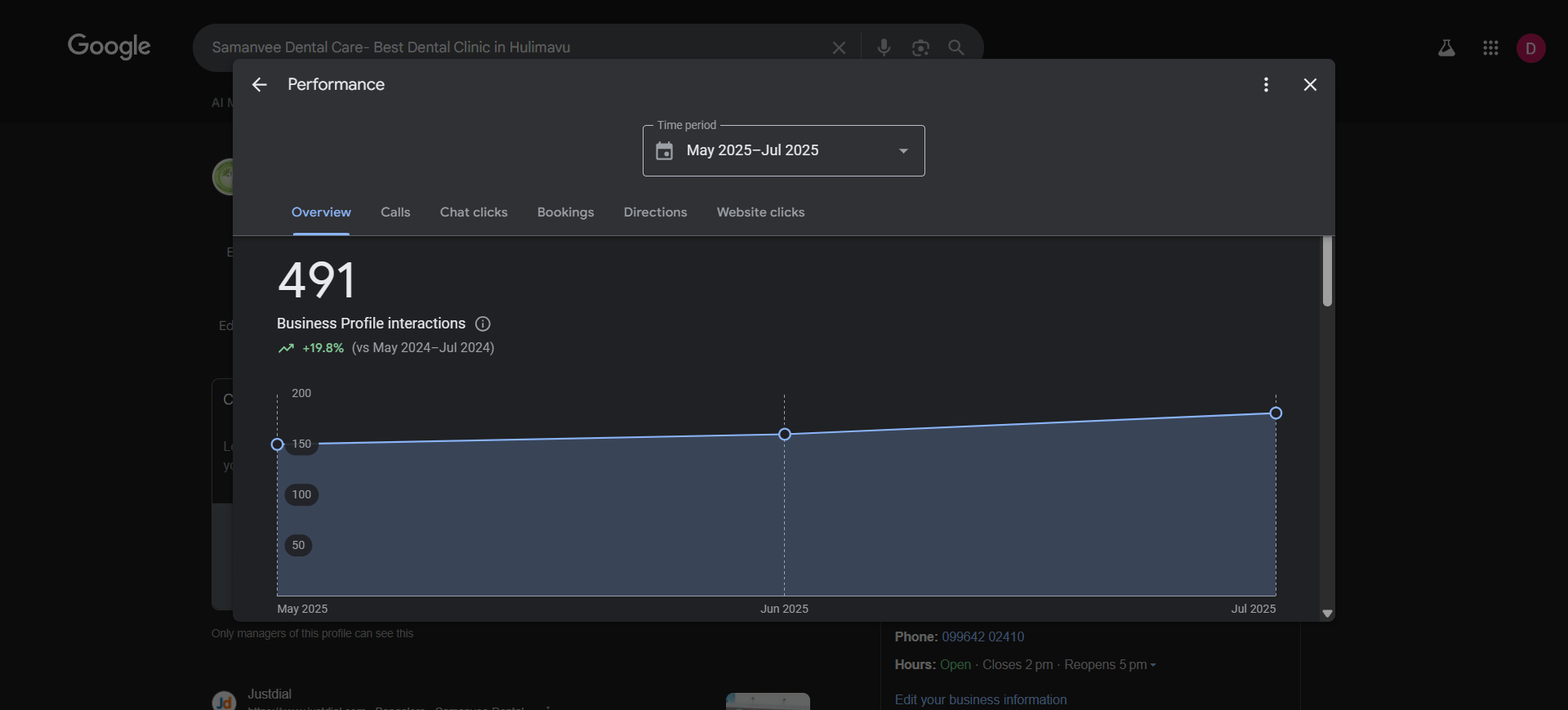Click the back arrow in Performance panel
Viewport: 1568px width, 710px height.
(x=260, y=85)
